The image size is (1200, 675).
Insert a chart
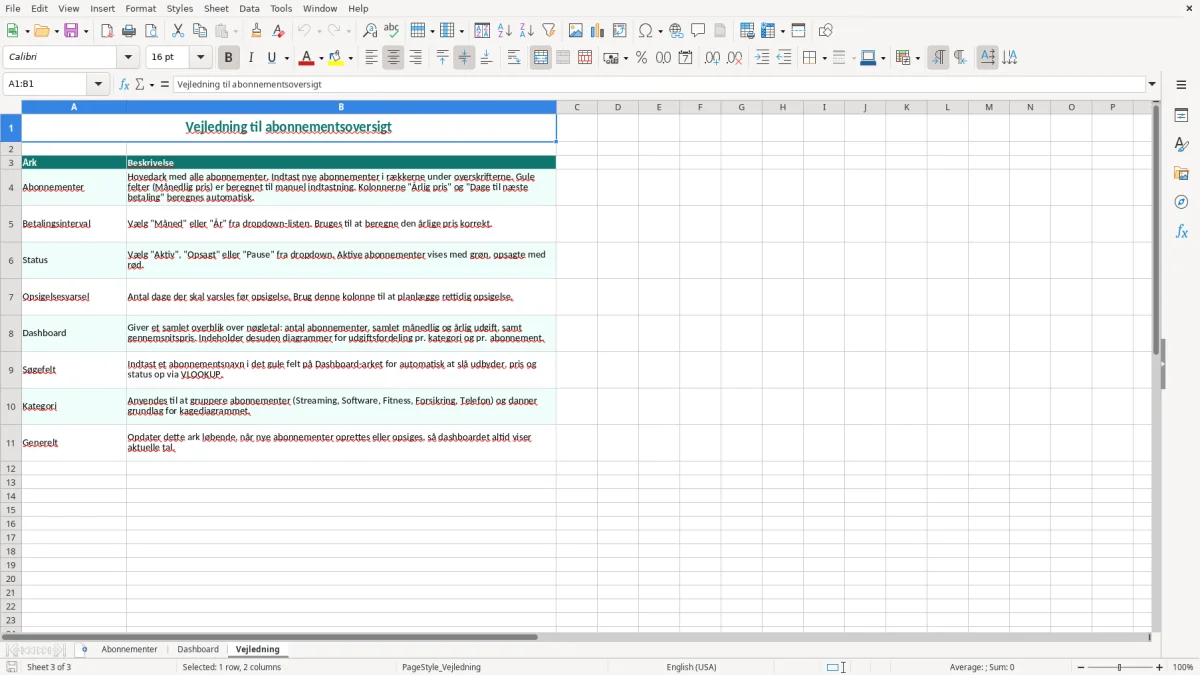[x=598, y=31]
